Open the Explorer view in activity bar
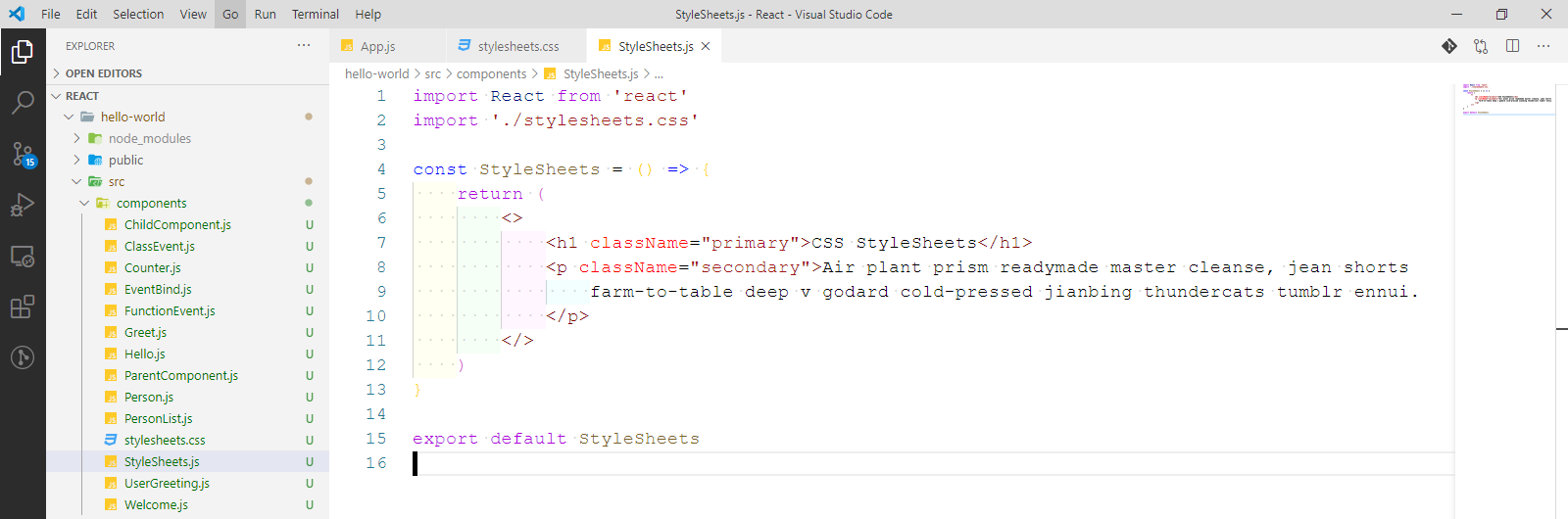Viewport: 1568px width, 519px height. (x=23, y=51)
